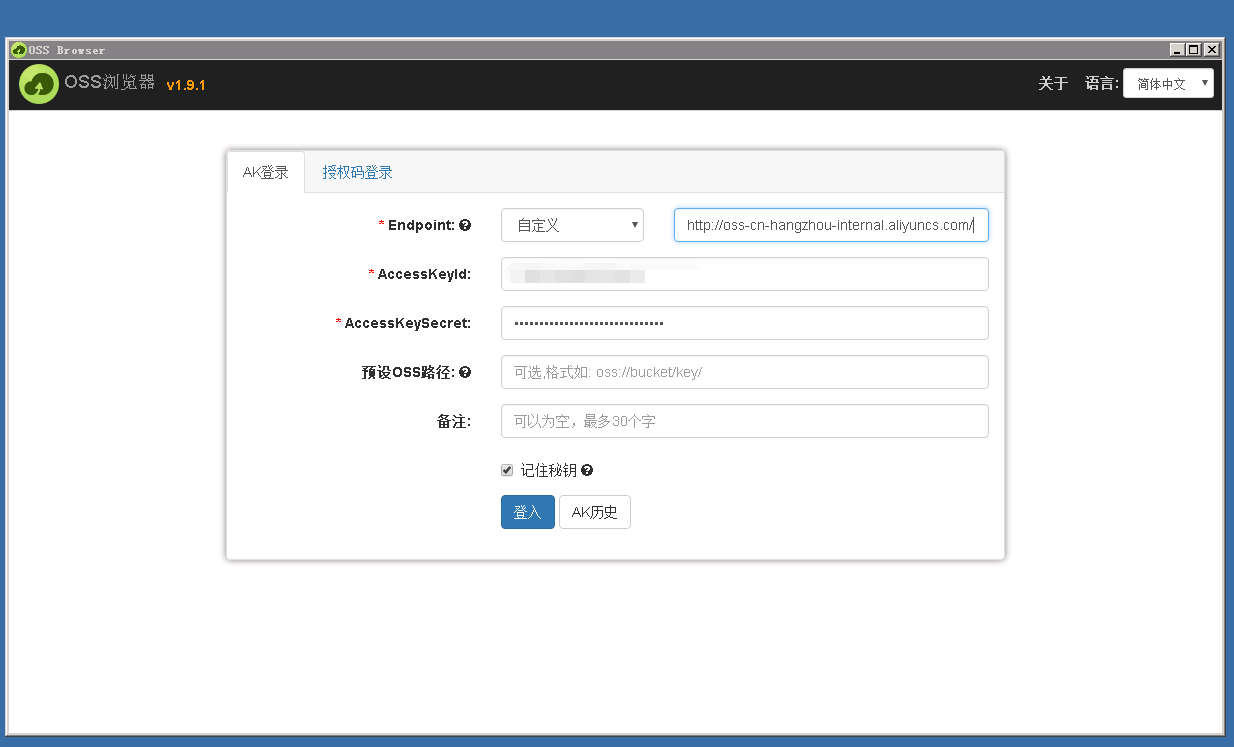
Task: Click the 登入 login button
Action: [x=527, y=512]
